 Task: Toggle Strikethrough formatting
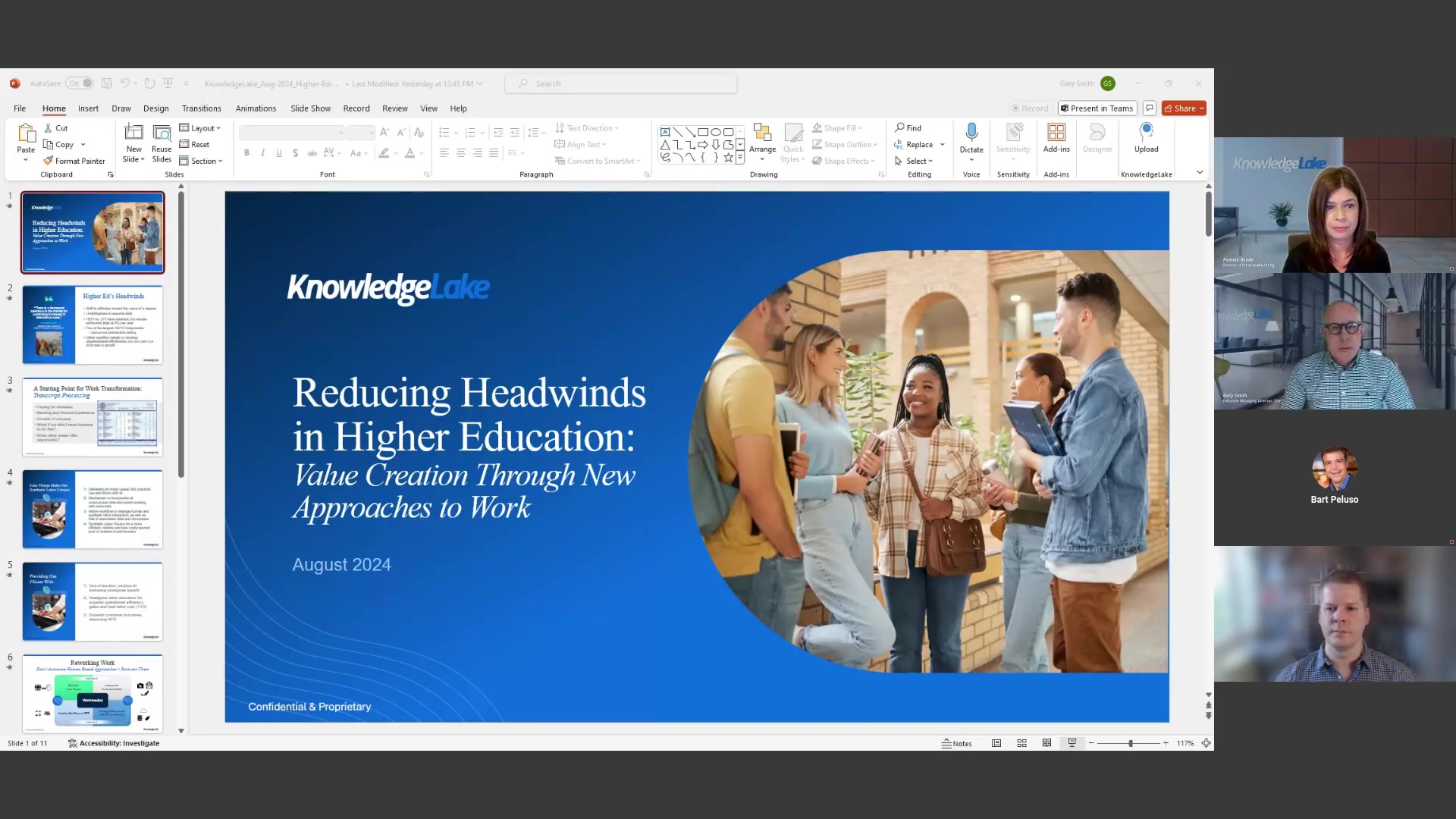point(312,153)
